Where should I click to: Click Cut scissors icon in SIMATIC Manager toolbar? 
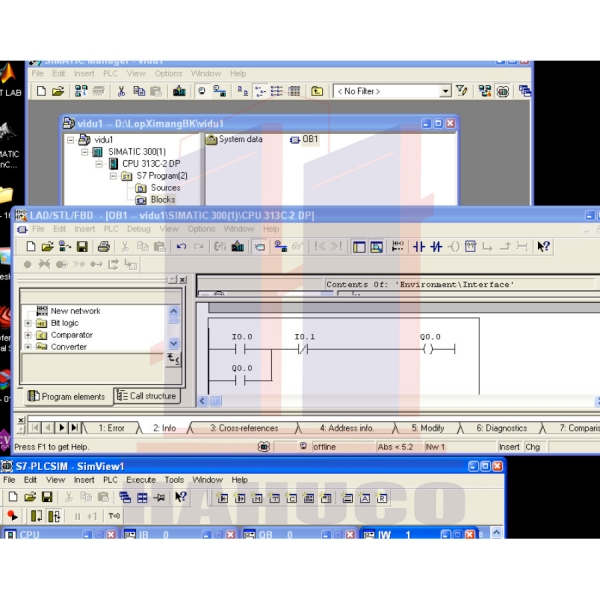(121, 91)
